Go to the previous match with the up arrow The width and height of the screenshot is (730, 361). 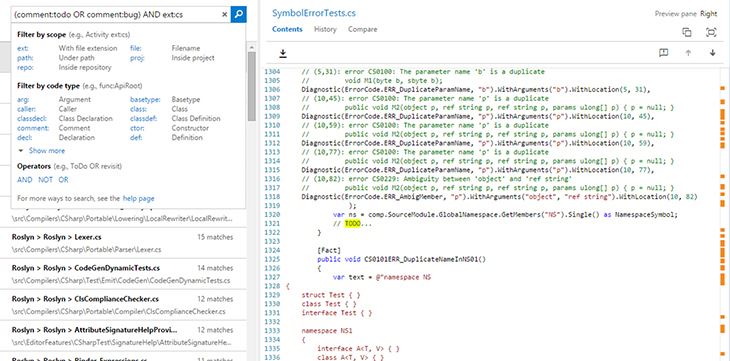coord(688,53)
